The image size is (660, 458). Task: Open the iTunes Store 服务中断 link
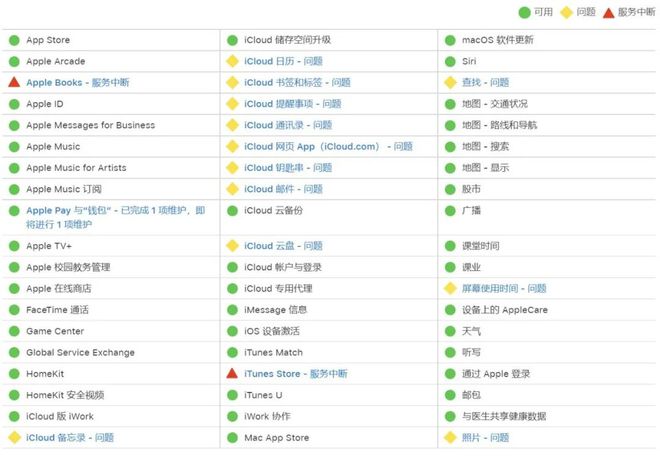[295, 374]
